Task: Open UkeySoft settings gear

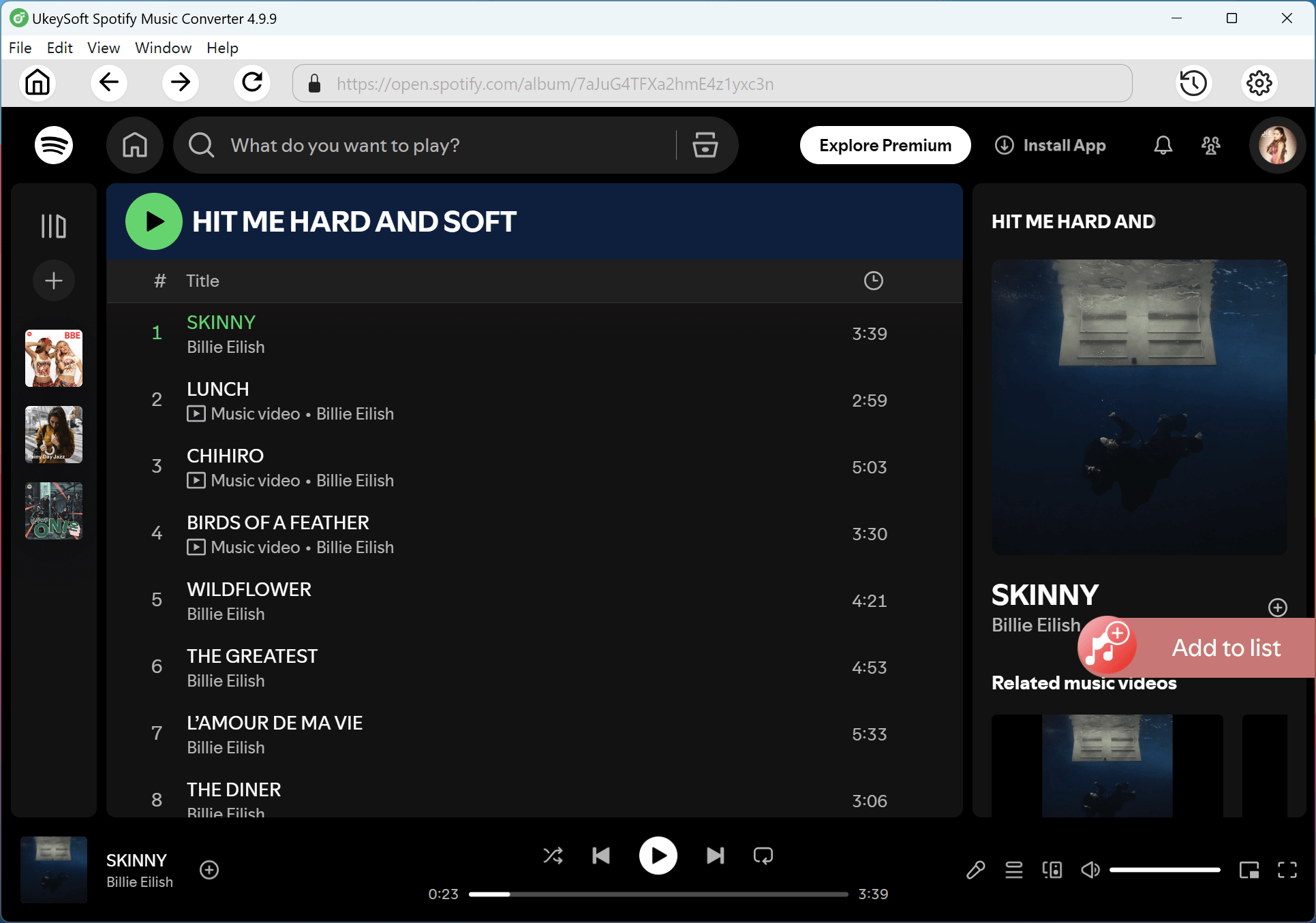Action: coord(1259,82)
